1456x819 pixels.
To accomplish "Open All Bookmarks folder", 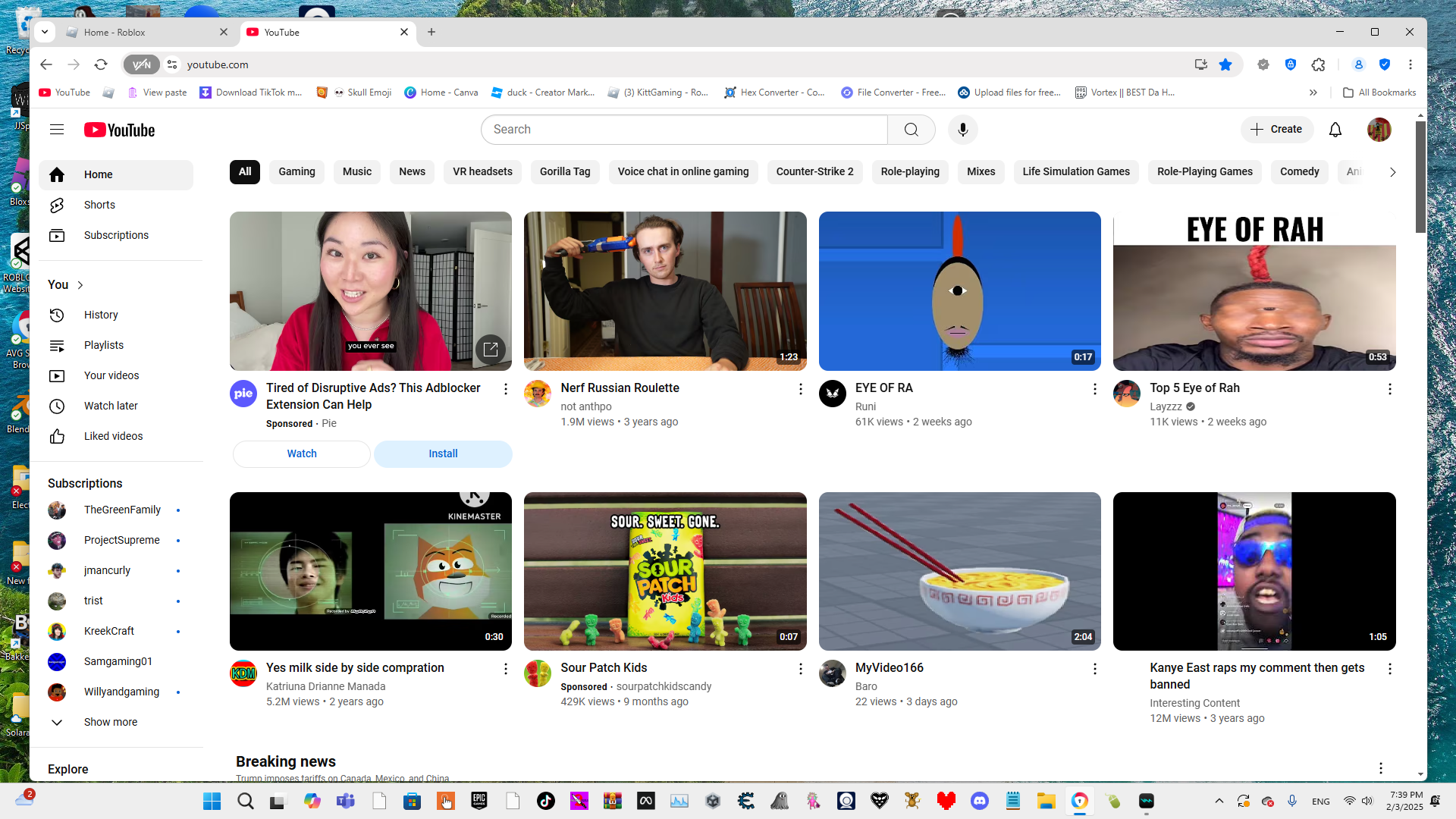I will pos(1379,93).
